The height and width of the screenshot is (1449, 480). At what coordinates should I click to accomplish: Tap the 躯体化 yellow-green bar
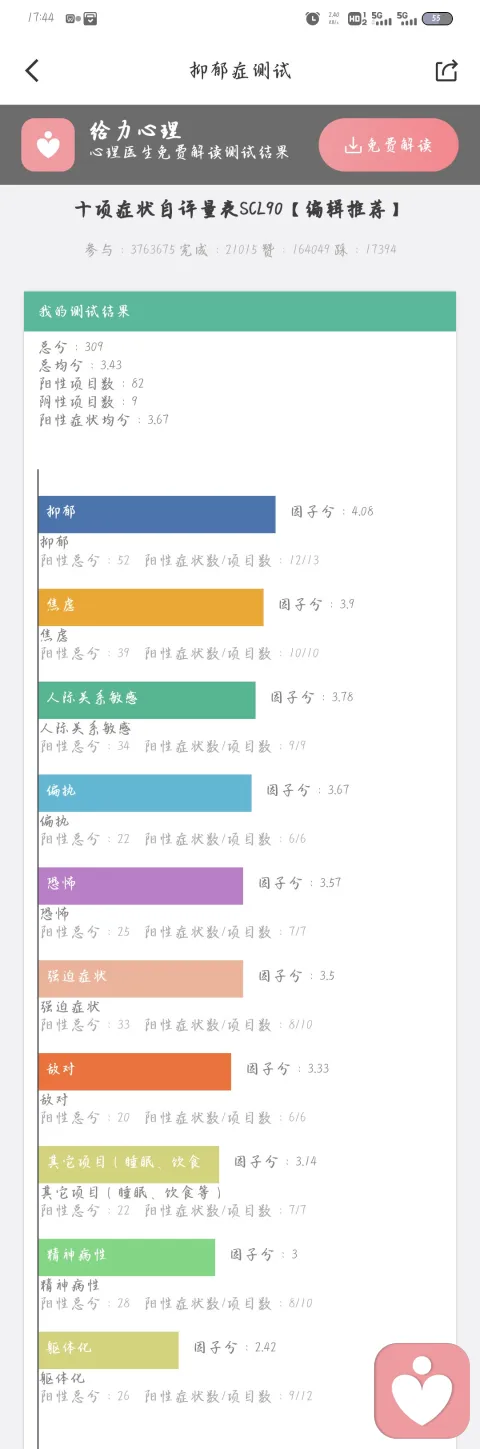click(109, 1350)
